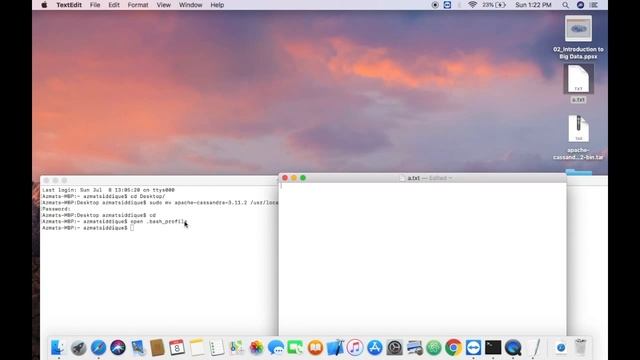Open the Apple menu
The height and width of the screenshot is (360, 640).
[x=44, y=5]
